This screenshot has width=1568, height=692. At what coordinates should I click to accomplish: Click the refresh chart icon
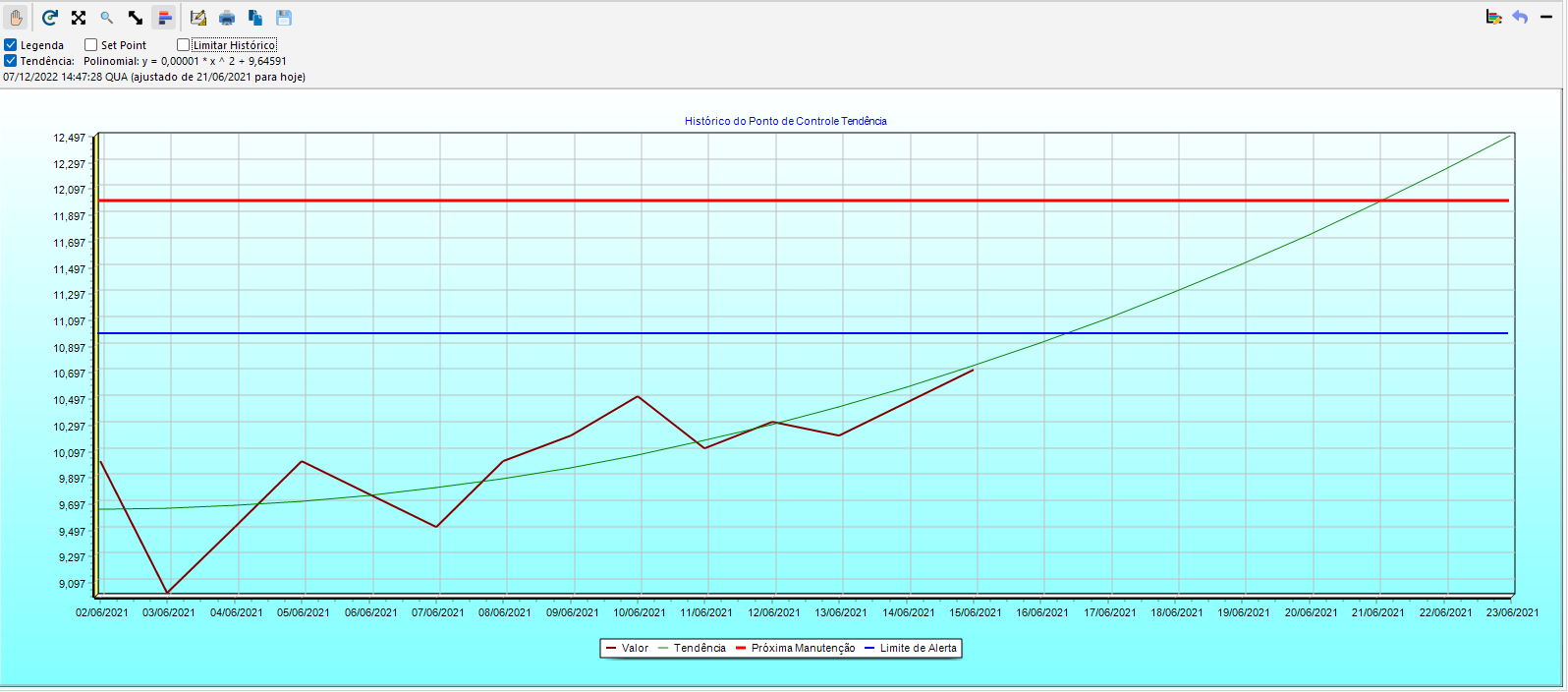click(50, 18)
